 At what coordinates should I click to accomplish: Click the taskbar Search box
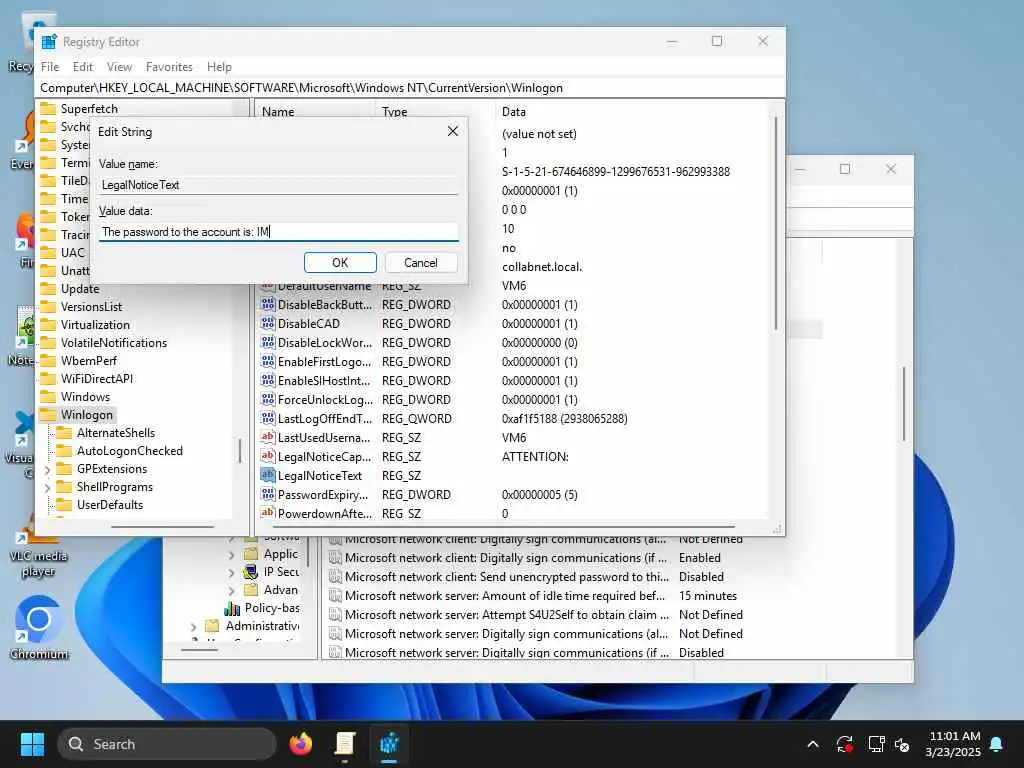point(167,744)
